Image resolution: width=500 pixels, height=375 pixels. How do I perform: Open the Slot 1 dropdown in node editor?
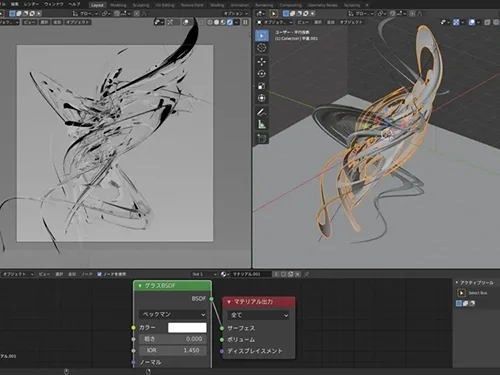[204, 274]
